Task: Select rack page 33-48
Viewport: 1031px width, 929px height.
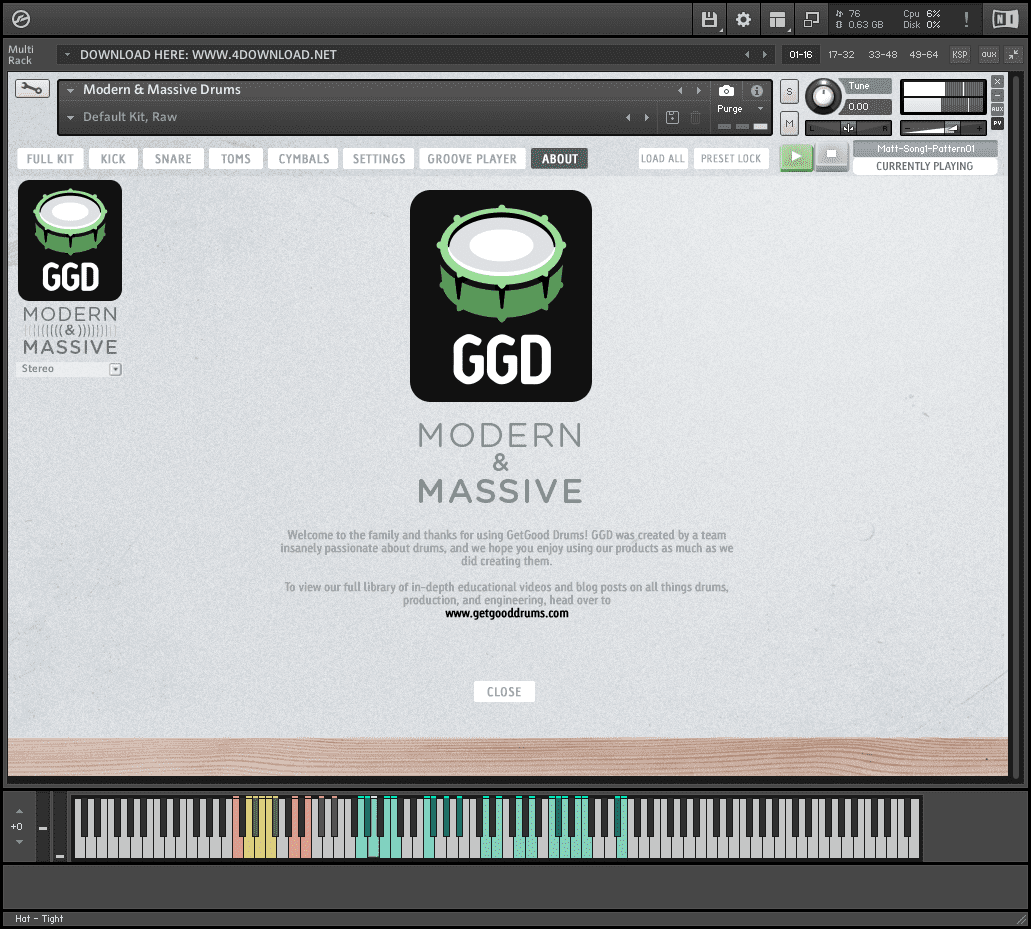Action: pyautogui.click(x=882, y=55)
